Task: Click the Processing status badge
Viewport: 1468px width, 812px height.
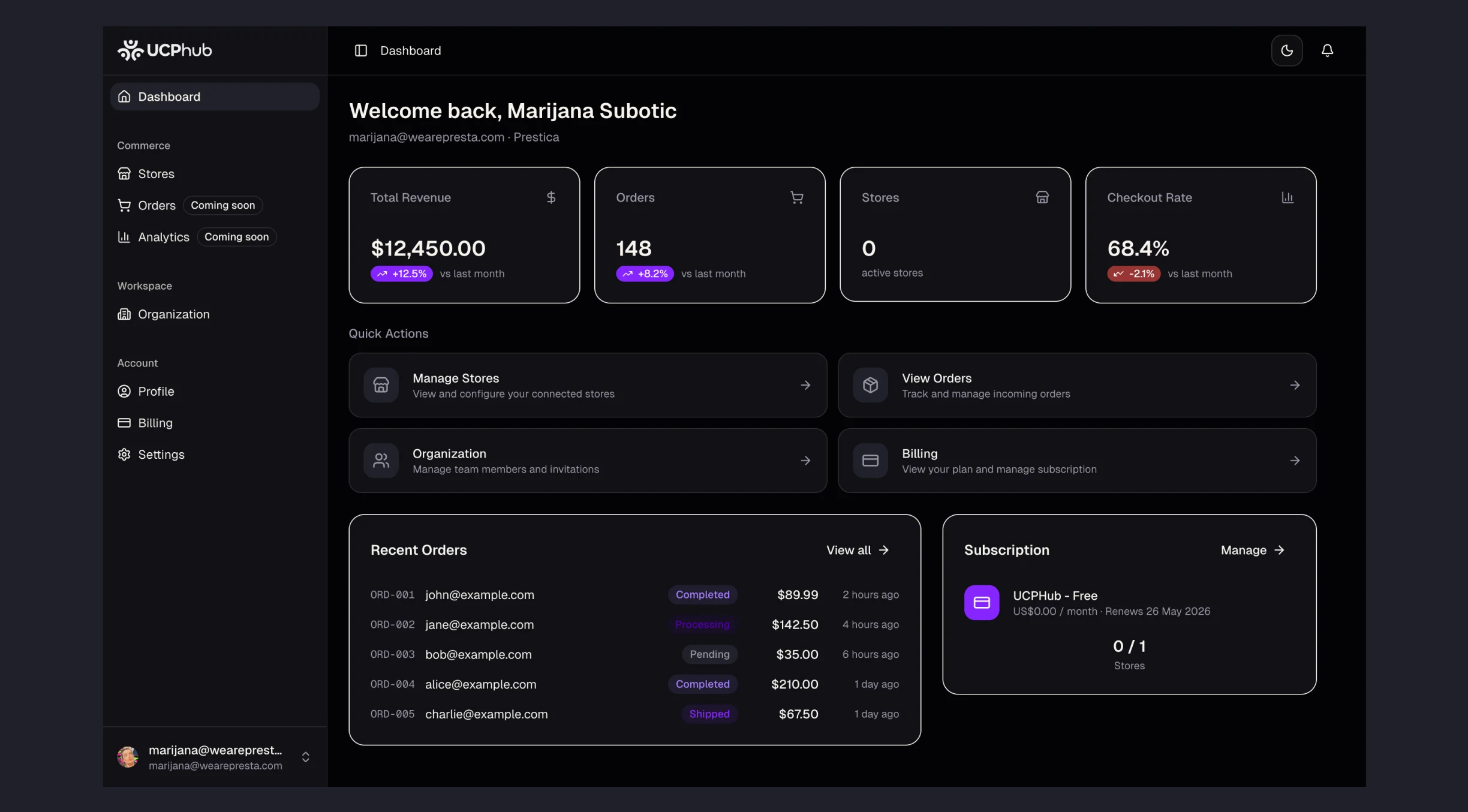Action: 703,625
